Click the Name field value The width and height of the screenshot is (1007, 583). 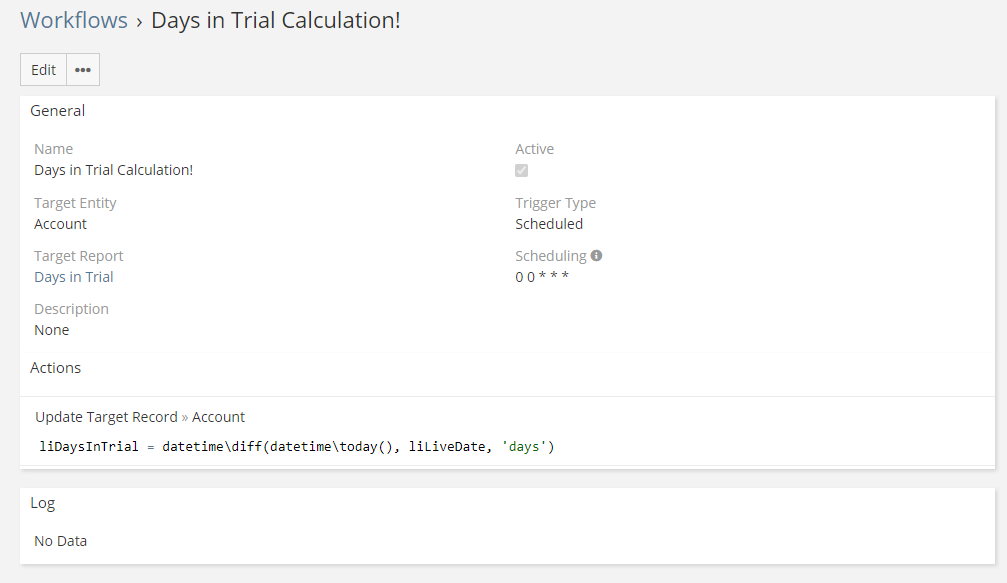[x=114, y=170]
